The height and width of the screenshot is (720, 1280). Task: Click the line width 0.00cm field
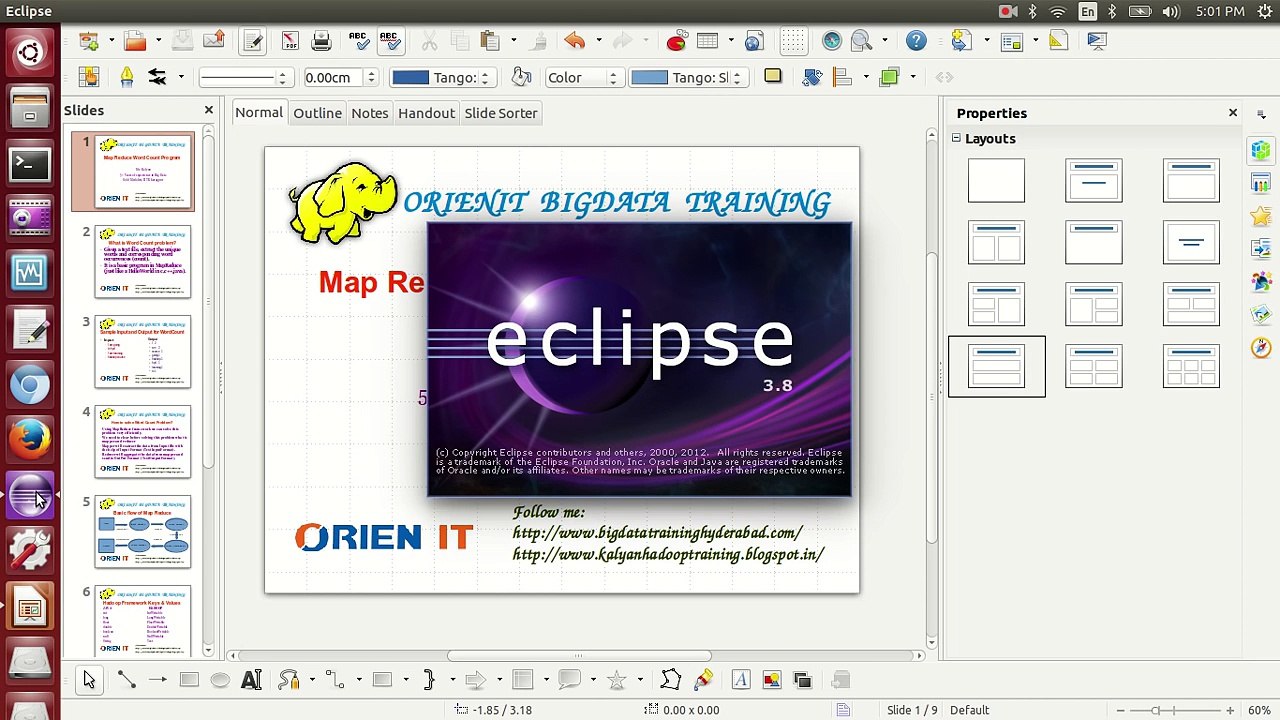click(332, 77)
